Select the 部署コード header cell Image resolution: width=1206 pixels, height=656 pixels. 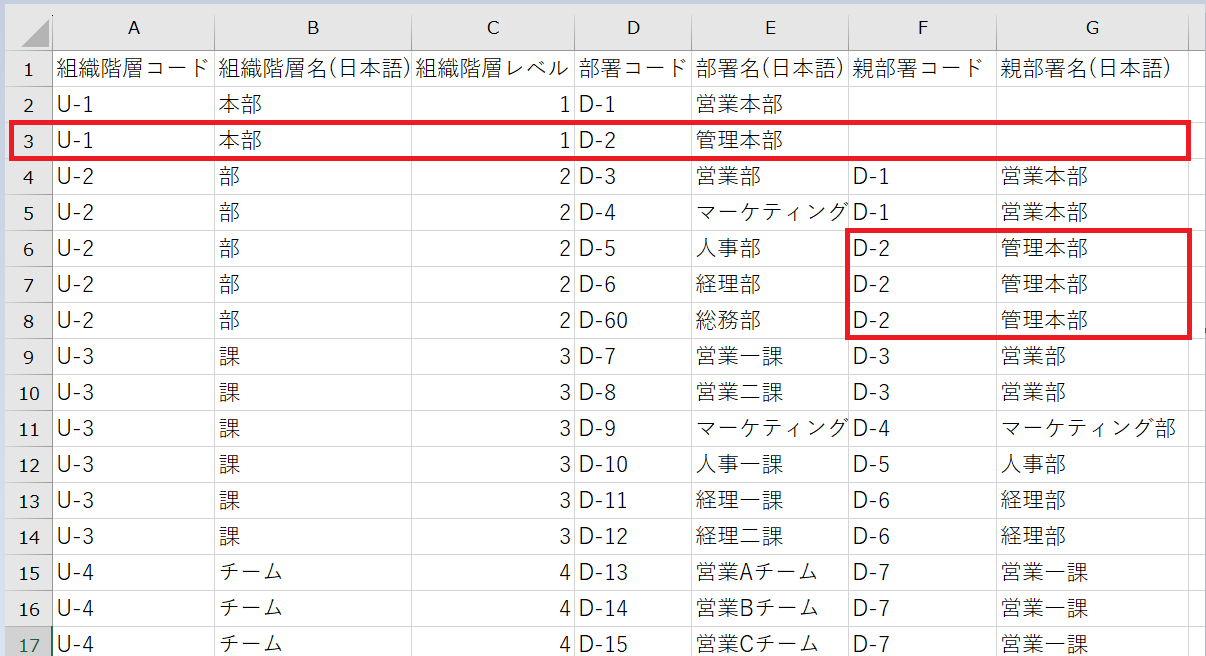coord(633,69)
